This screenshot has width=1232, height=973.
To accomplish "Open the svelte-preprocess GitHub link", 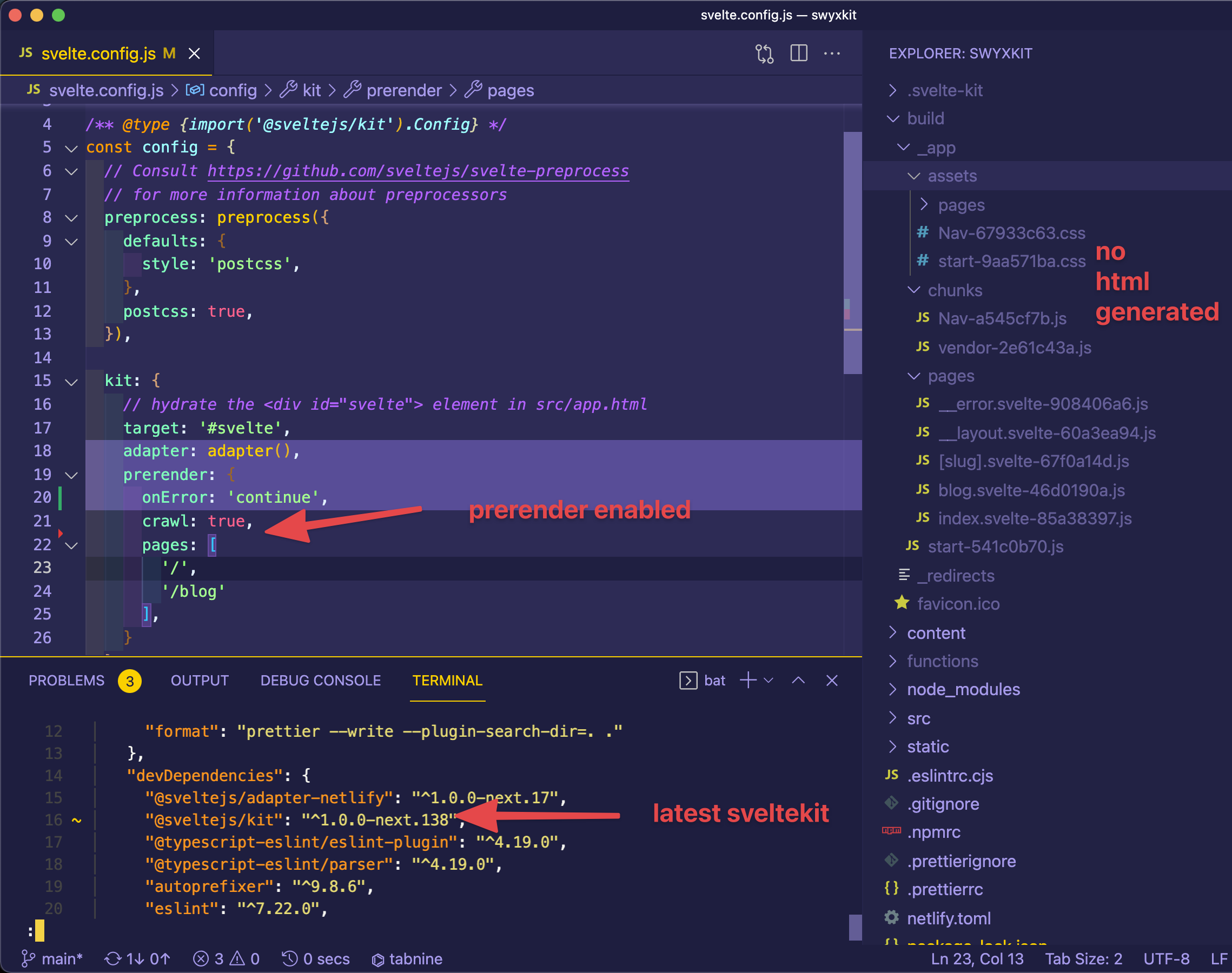I will (x=418, y=170).
